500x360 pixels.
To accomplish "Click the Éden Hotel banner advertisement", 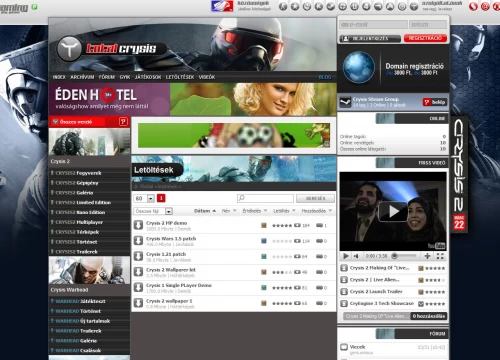I will coord(192,99).
